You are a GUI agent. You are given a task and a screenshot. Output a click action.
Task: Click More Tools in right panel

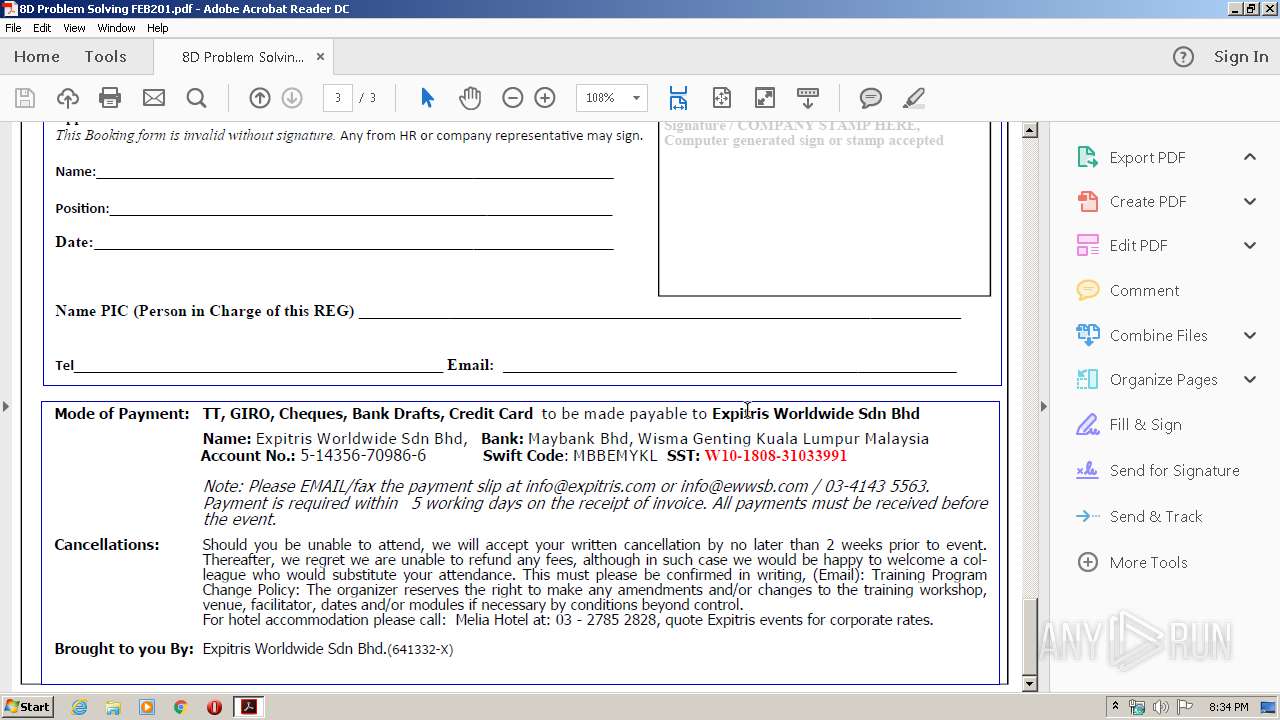[1148, 562]
